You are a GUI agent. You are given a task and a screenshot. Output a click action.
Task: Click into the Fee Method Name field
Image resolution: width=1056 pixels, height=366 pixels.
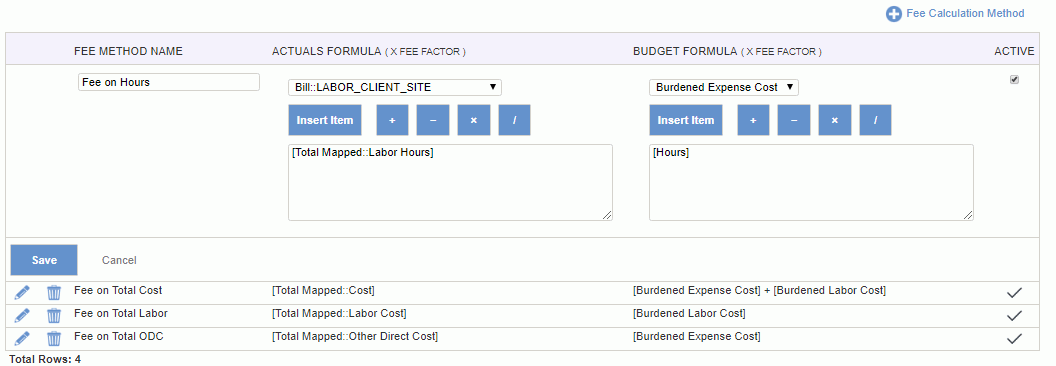pos(168,82)
